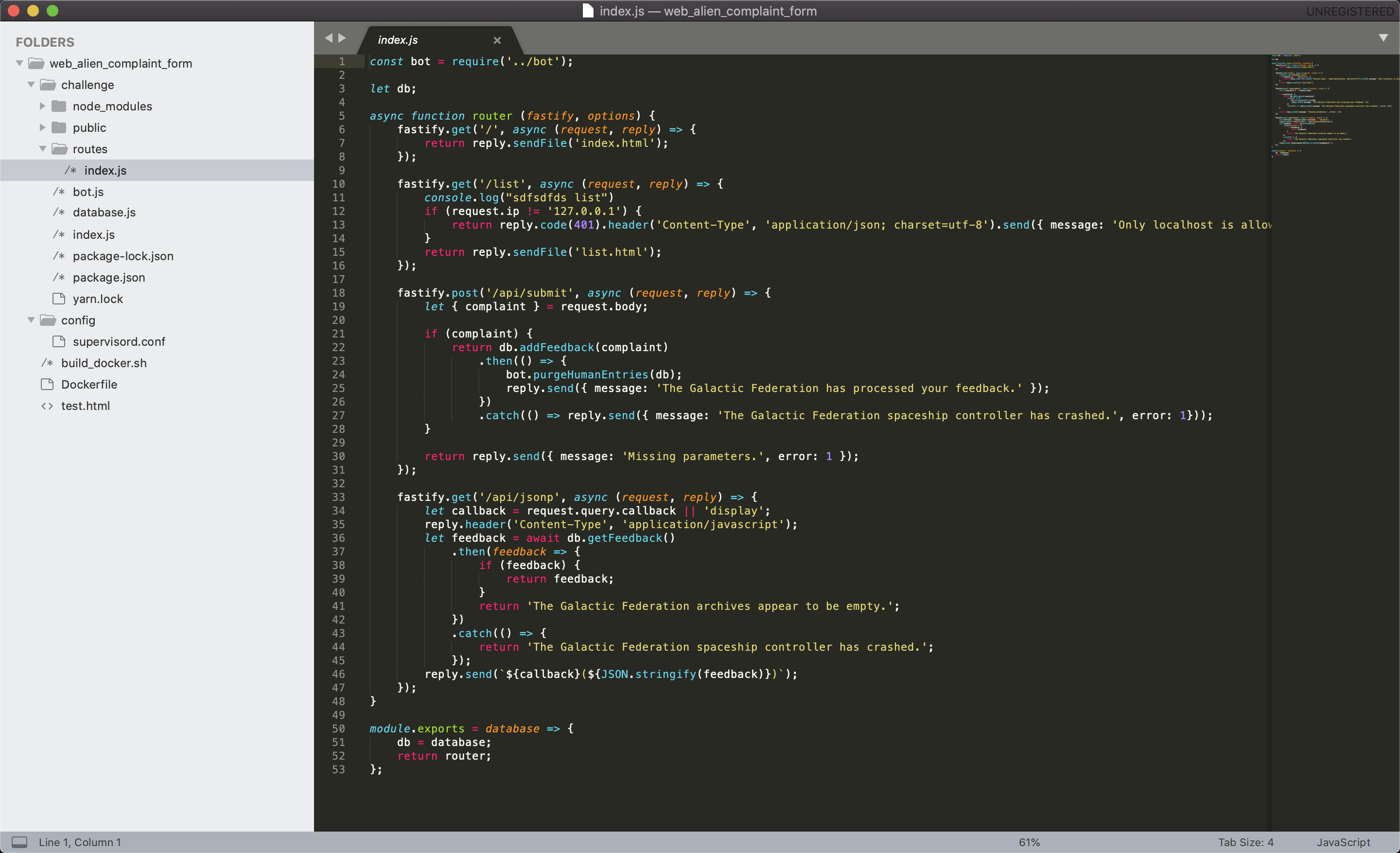This screenshot has height=853, width=1400.
Task: Click JSON.stringify call on line 46
Action: [648, 674]
